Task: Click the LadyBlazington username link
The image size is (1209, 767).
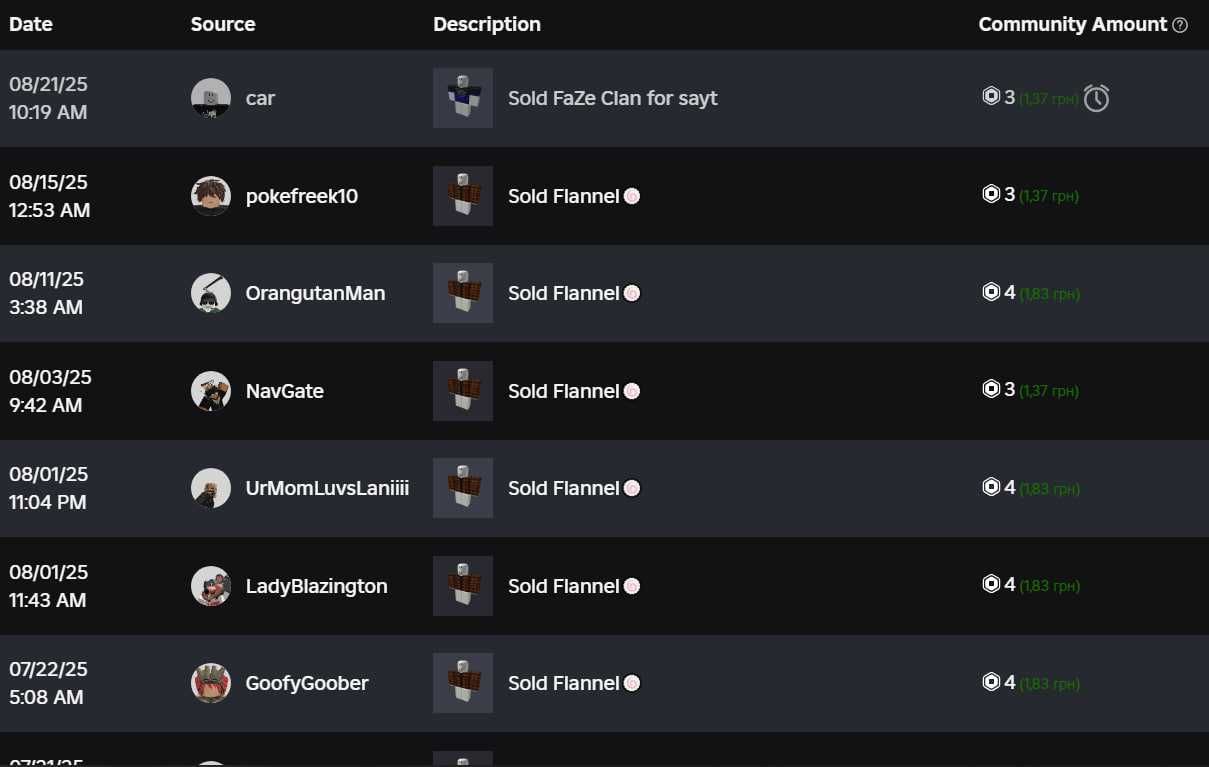Action: tap(317, 586)
